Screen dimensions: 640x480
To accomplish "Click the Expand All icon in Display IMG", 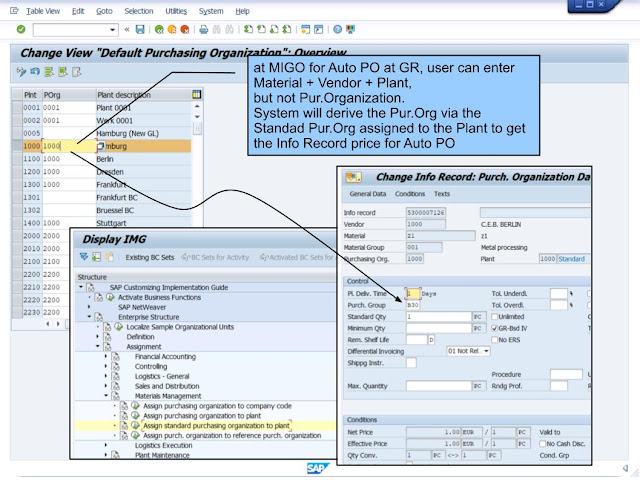I will coord(84,257).
